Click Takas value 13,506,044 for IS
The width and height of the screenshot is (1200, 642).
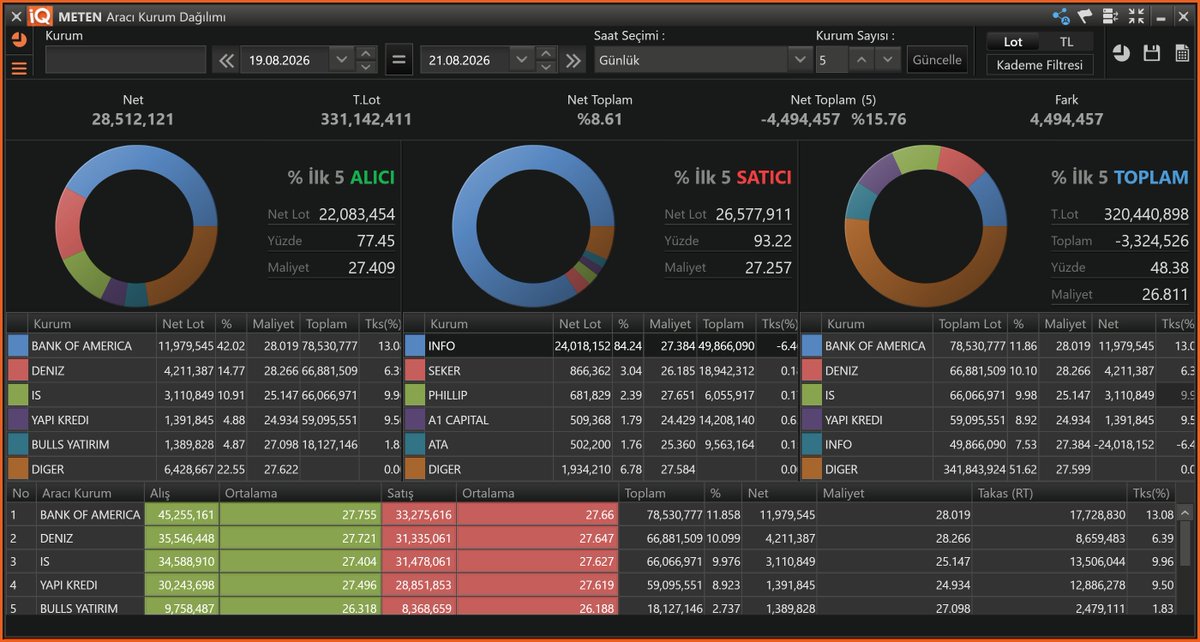pyautogui.click(x=1095, y=561)
